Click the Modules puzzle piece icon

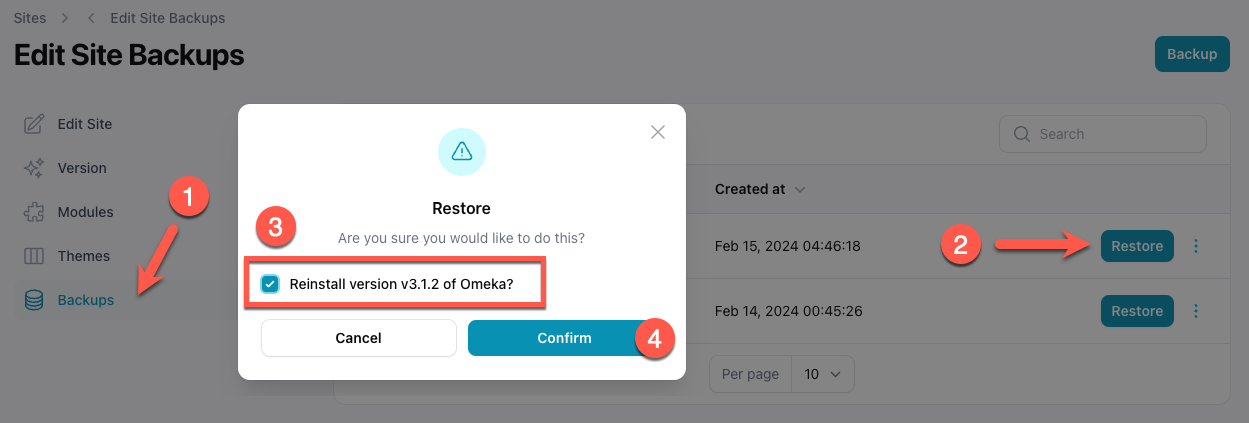[x=34, y=212]
